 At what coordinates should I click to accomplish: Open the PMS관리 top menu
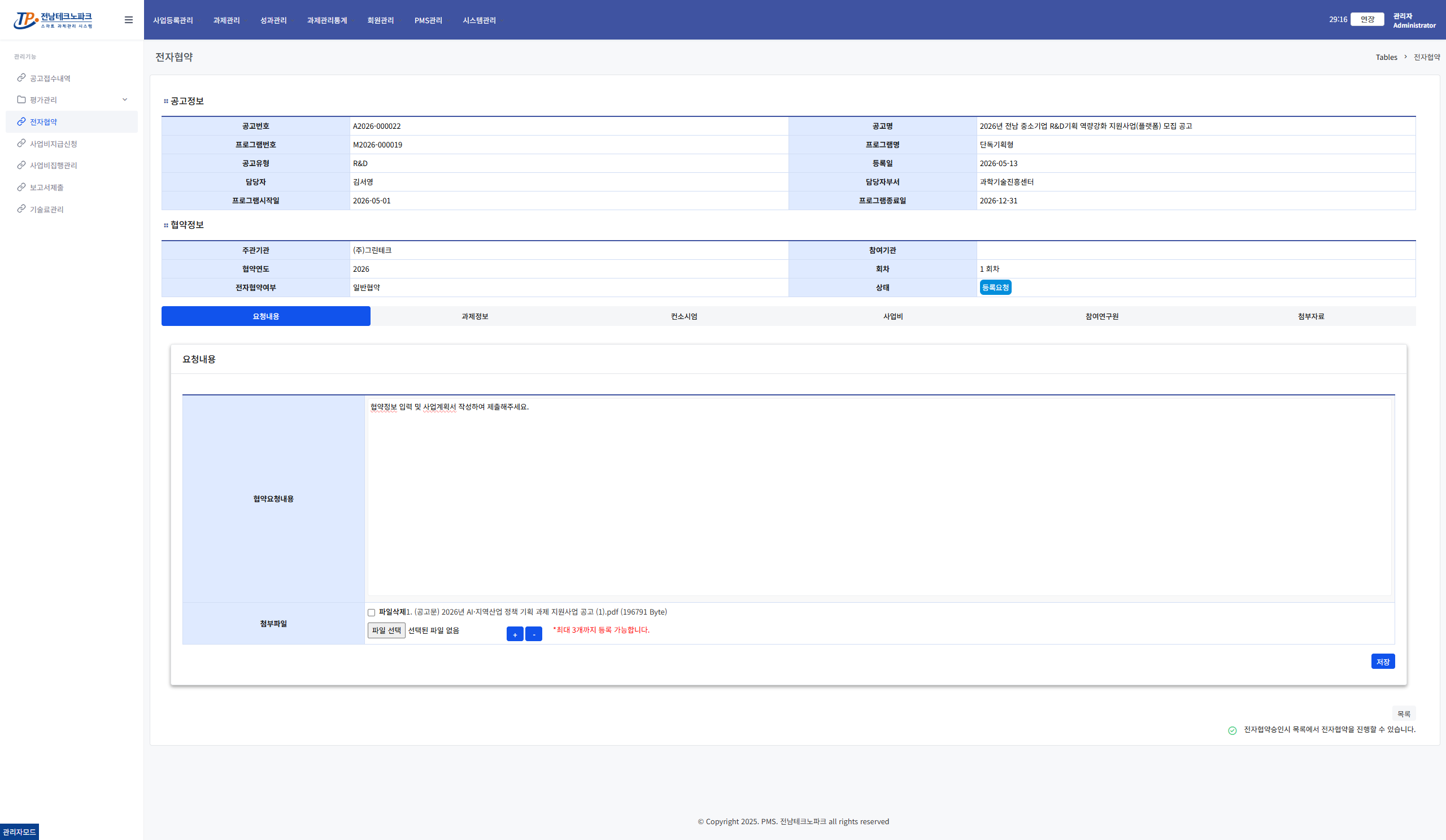tap(428, 20)
